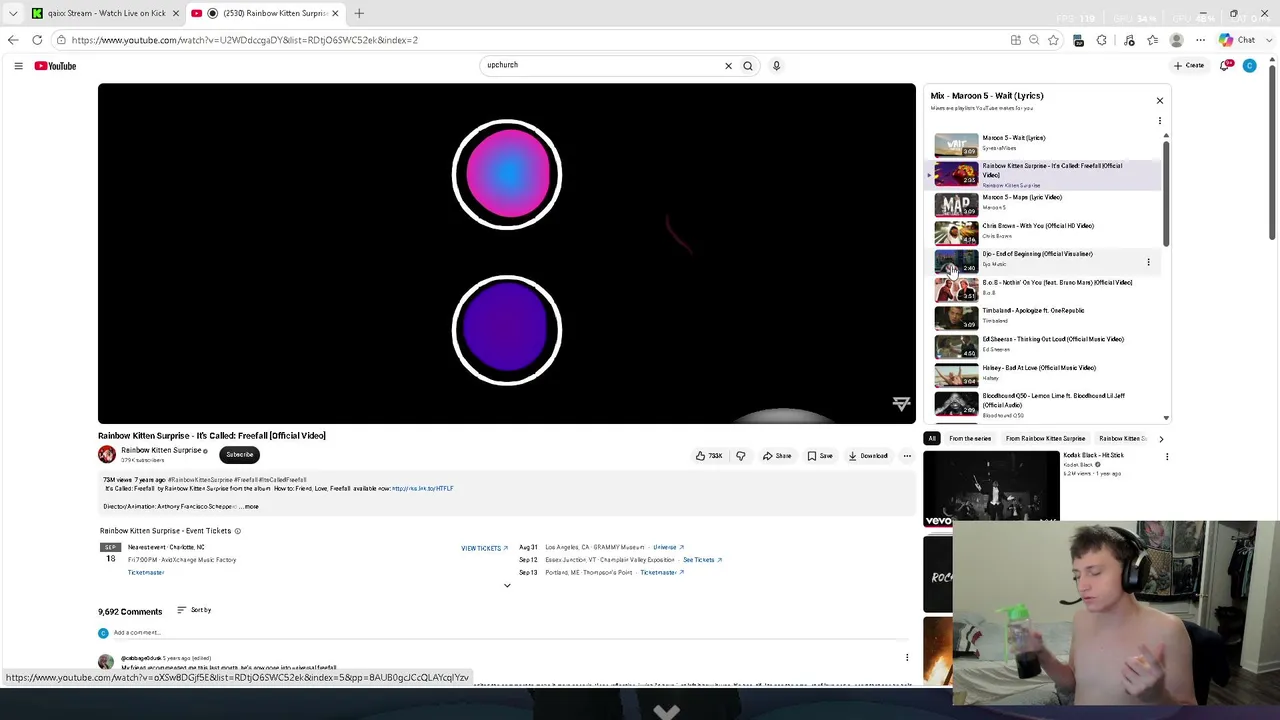This screenshot has width=1280, height=720.
Task: Open the YouTube guide hamburger menu
Action: tap(18, 66)
